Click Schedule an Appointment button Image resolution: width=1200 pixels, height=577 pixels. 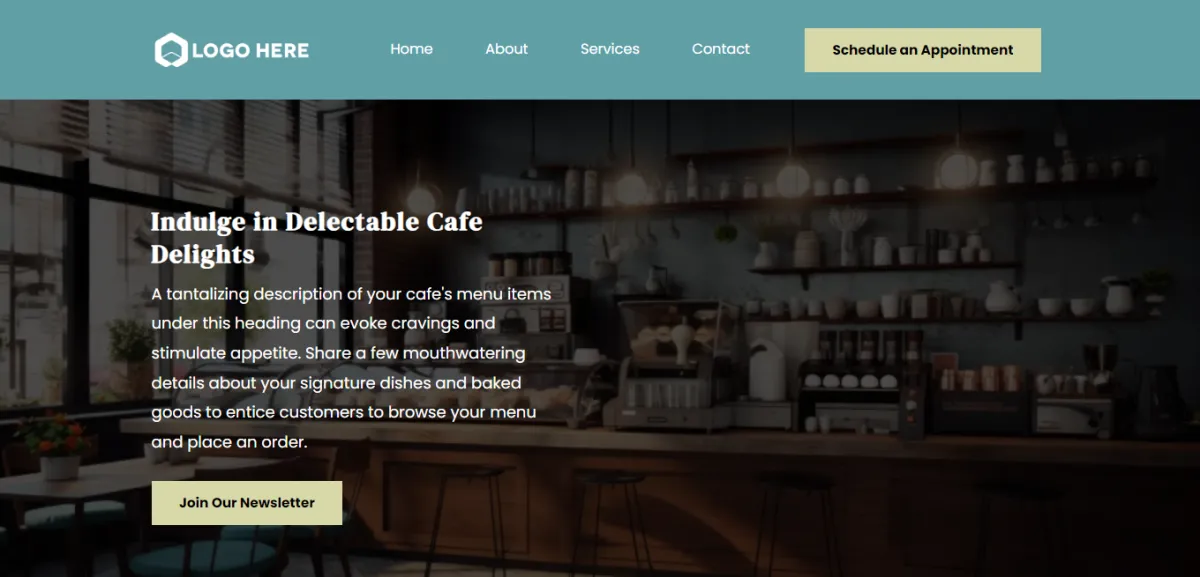pyautogui.click(x=923, y=50)
